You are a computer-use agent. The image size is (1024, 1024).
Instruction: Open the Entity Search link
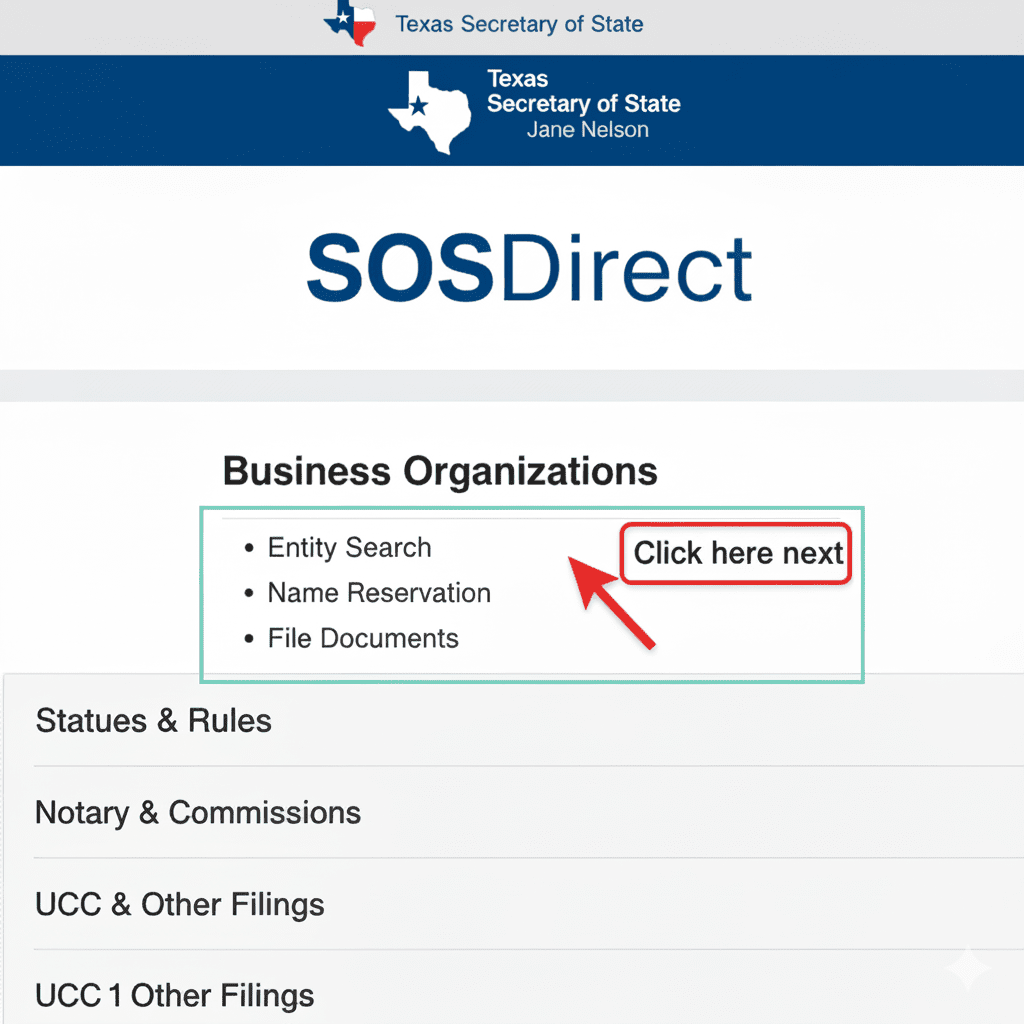point(349,548)
